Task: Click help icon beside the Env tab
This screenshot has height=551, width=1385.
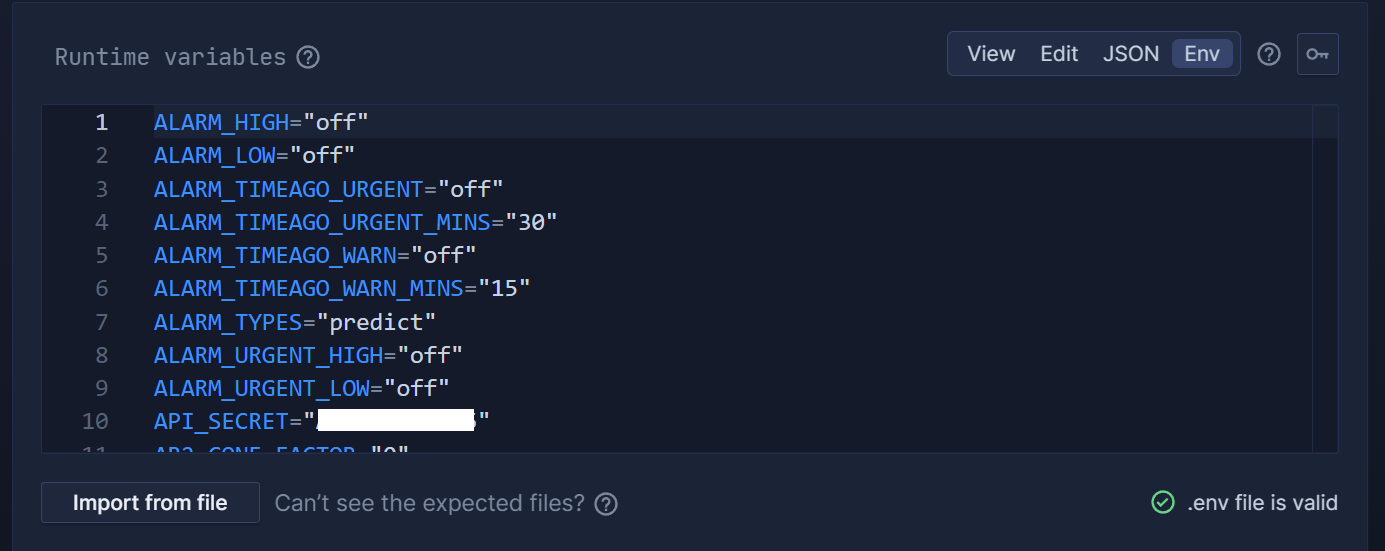Action: (x=1269, y=54)
